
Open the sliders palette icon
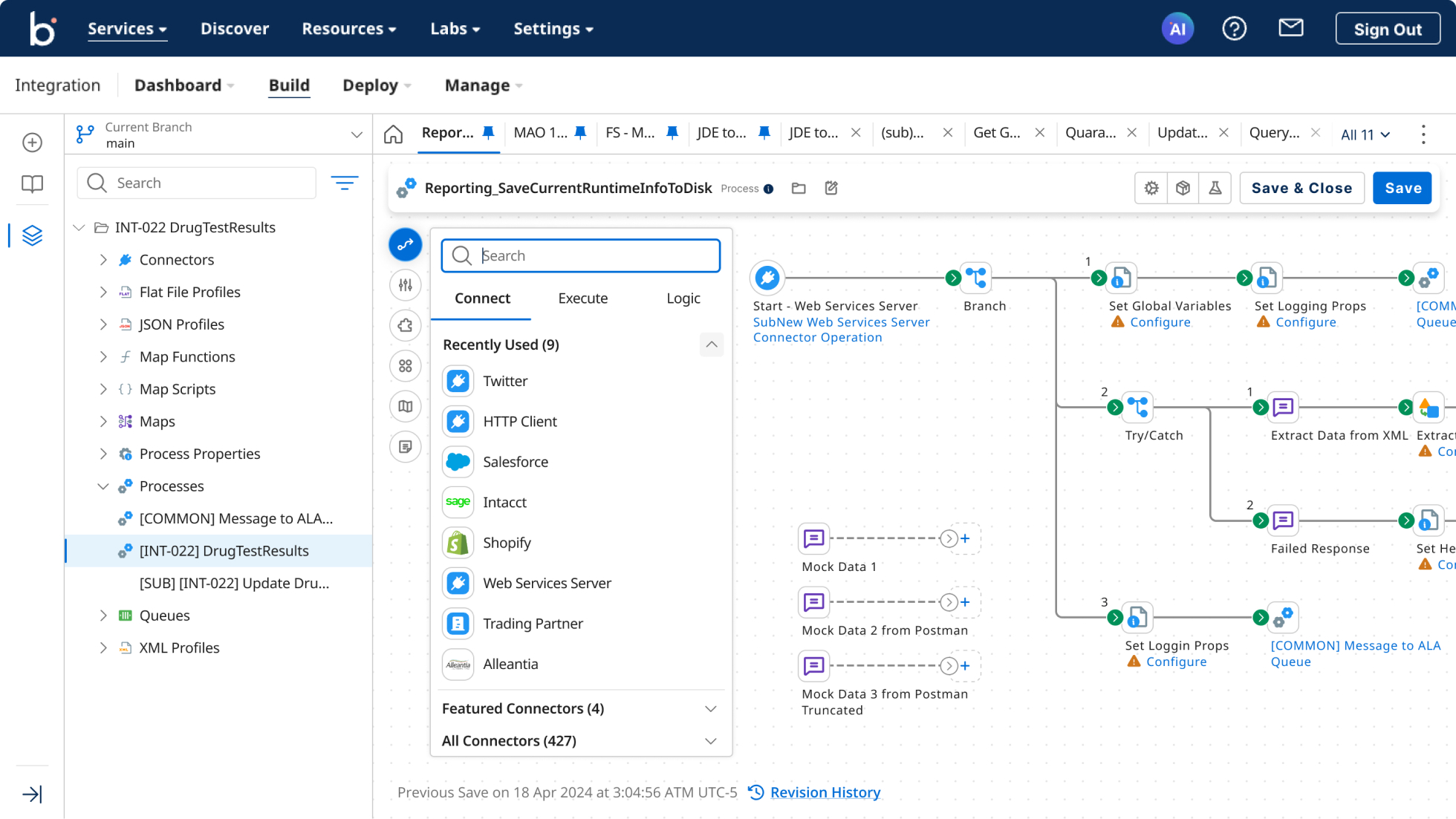pos(406,285)
